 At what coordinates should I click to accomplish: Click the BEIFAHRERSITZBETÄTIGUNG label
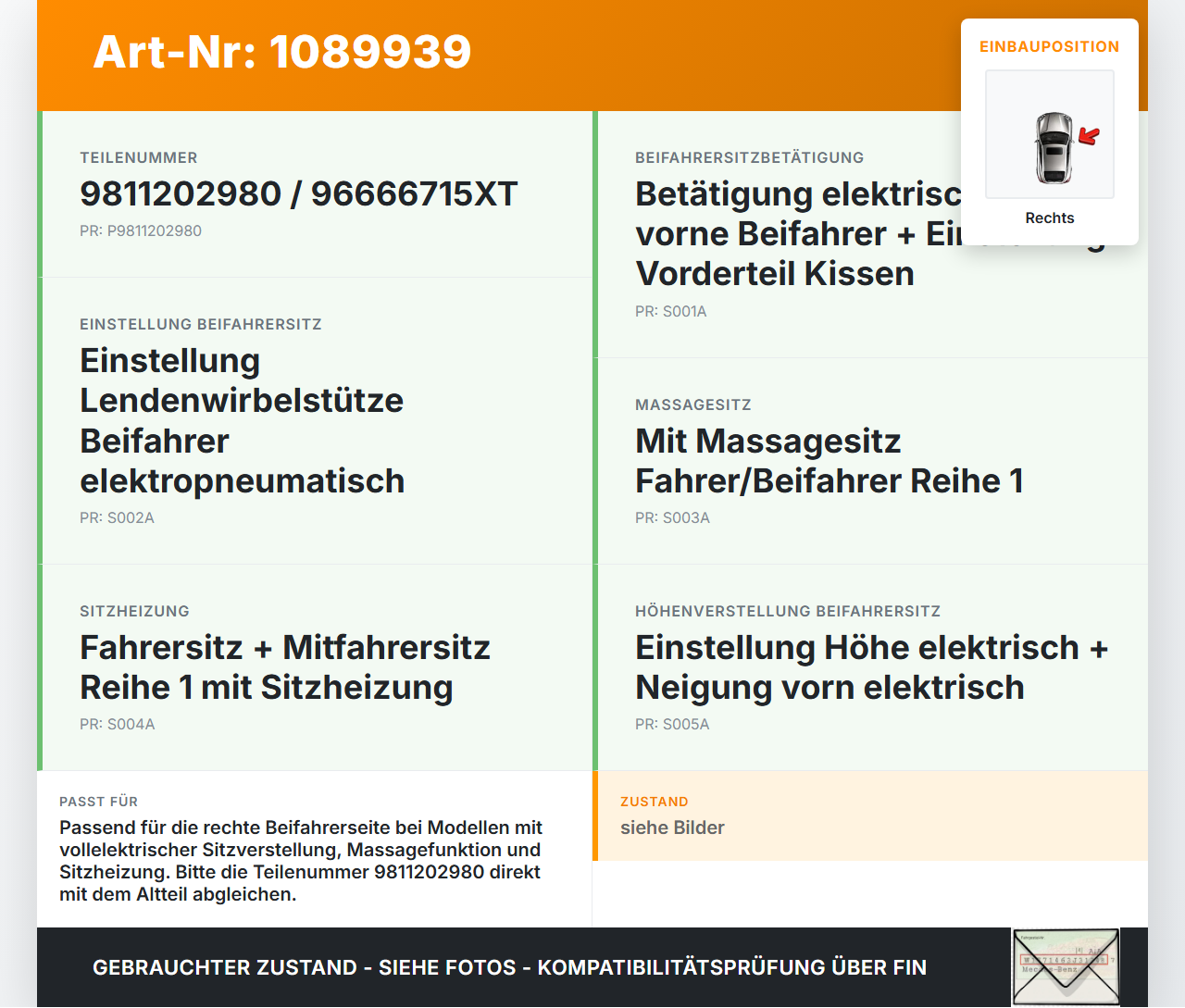[750, 157]
